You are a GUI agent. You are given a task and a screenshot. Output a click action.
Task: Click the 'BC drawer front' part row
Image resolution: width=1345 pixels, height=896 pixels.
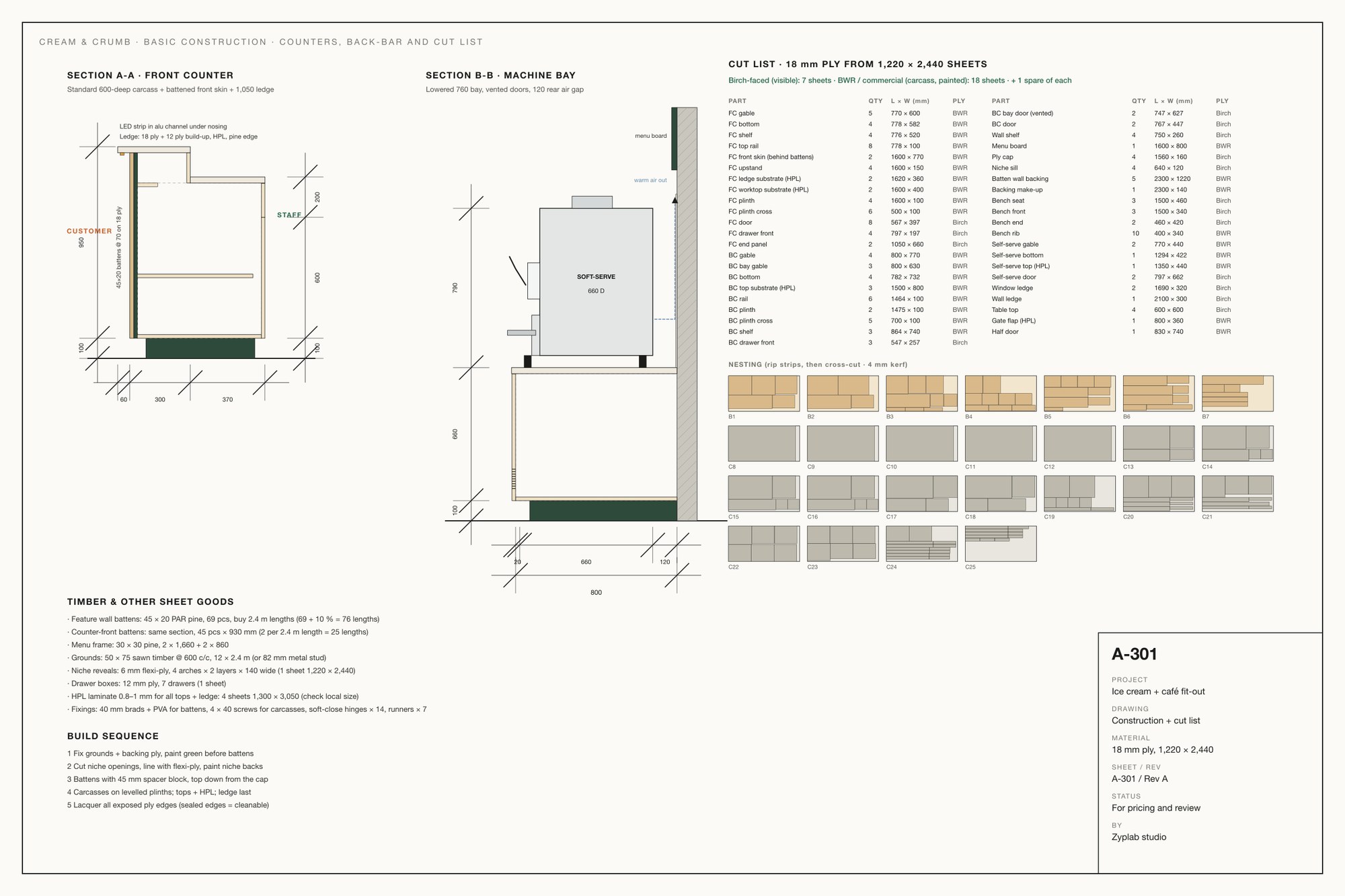click(848, 343)
